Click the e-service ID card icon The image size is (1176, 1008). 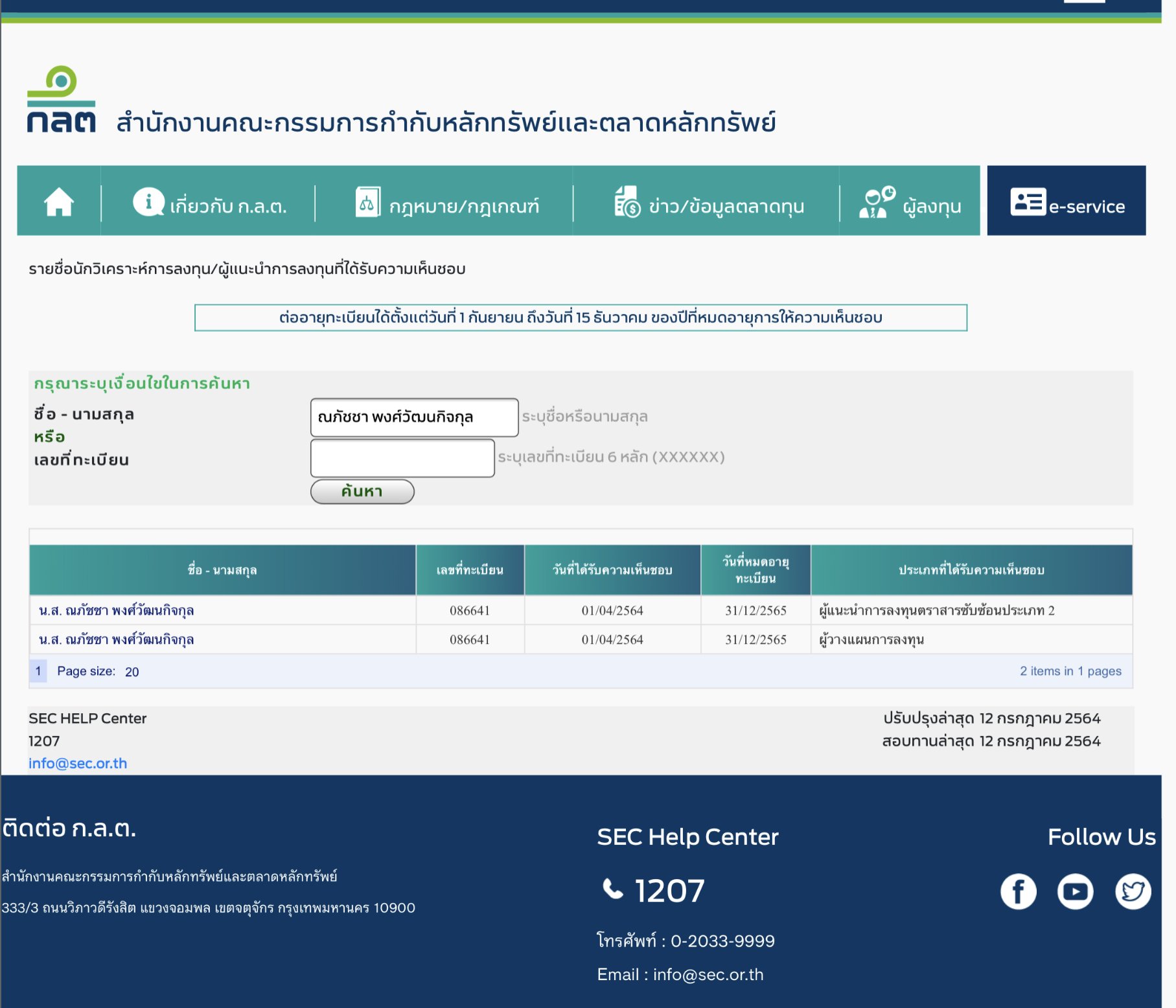coord(1028,202)
